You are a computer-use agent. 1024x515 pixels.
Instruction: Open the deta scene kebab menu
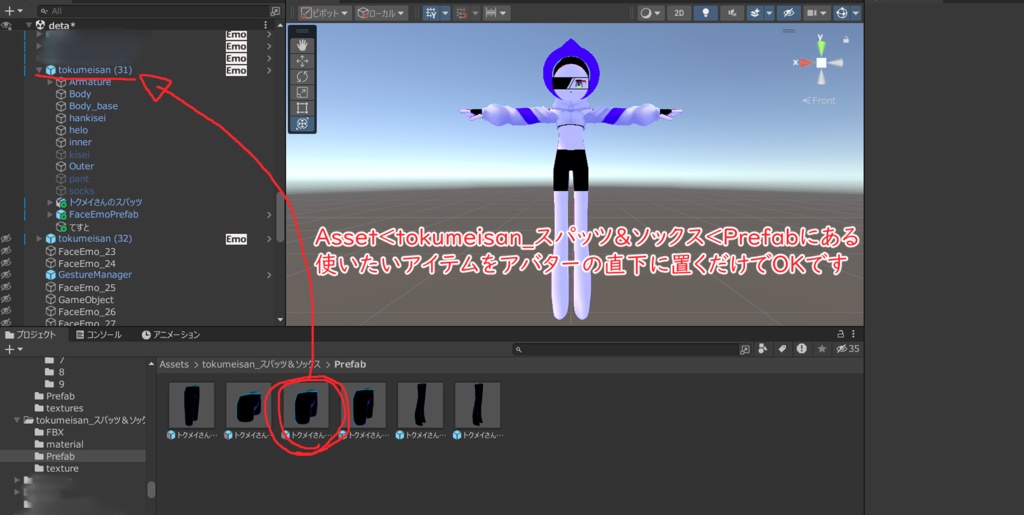tap(265, 25)
